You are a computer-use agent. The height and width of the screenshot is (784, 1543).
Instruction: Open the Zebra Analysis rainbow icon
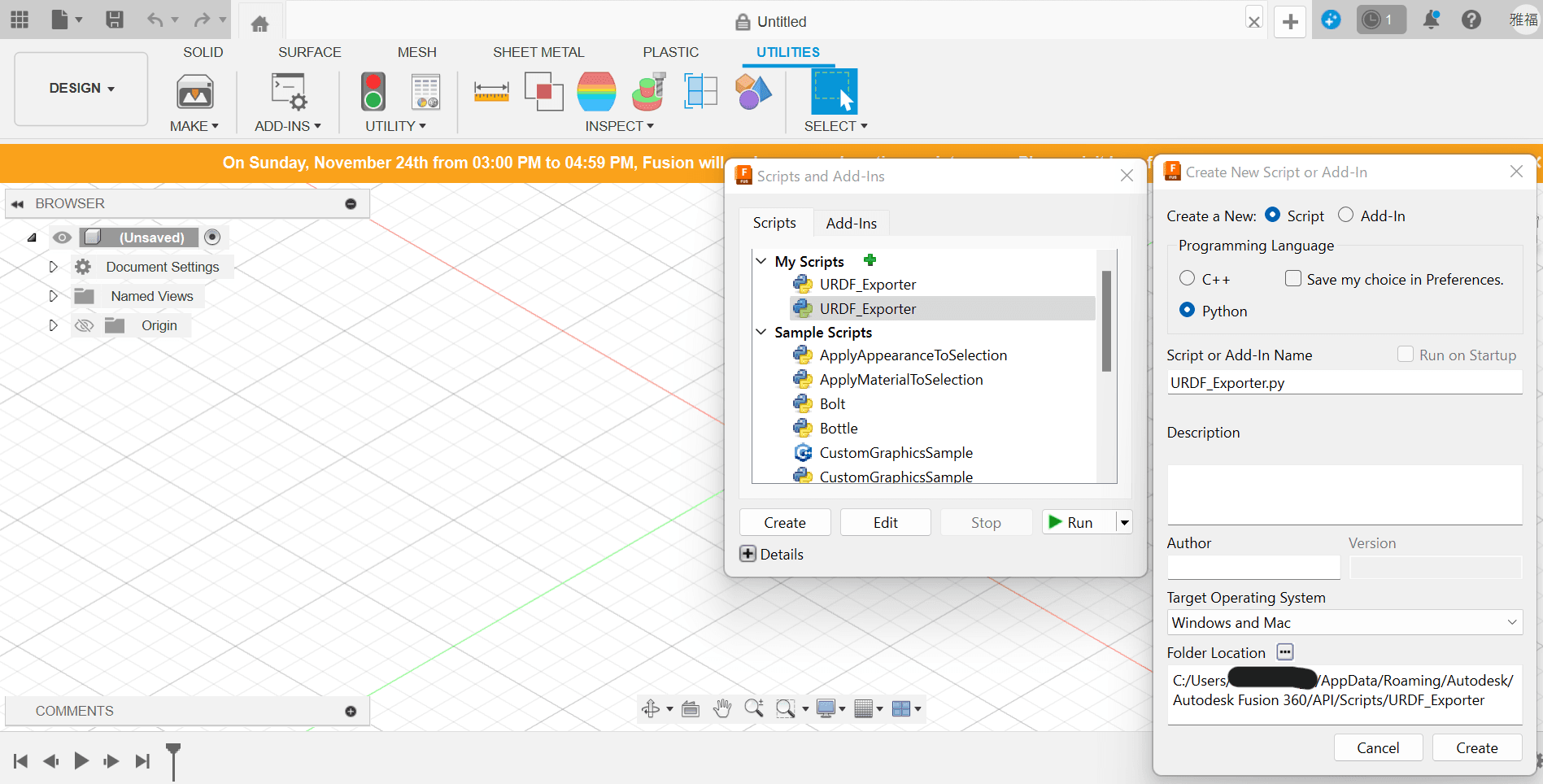(x=596, y=92)
